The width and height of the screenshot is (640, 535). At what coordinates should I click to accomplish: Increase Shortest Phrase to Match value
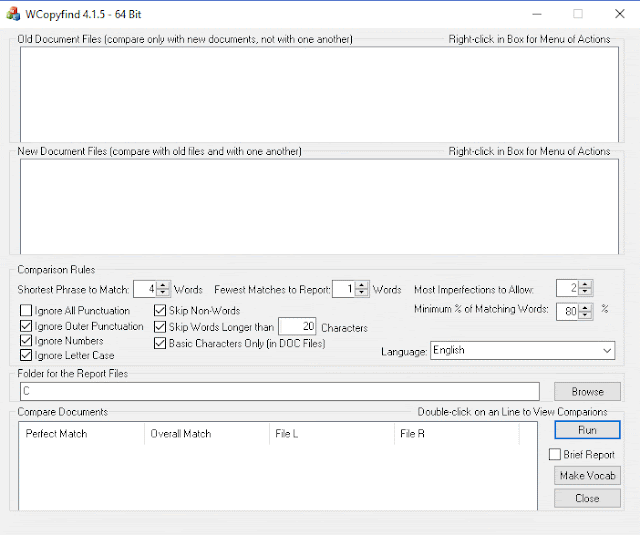point(163,285)
